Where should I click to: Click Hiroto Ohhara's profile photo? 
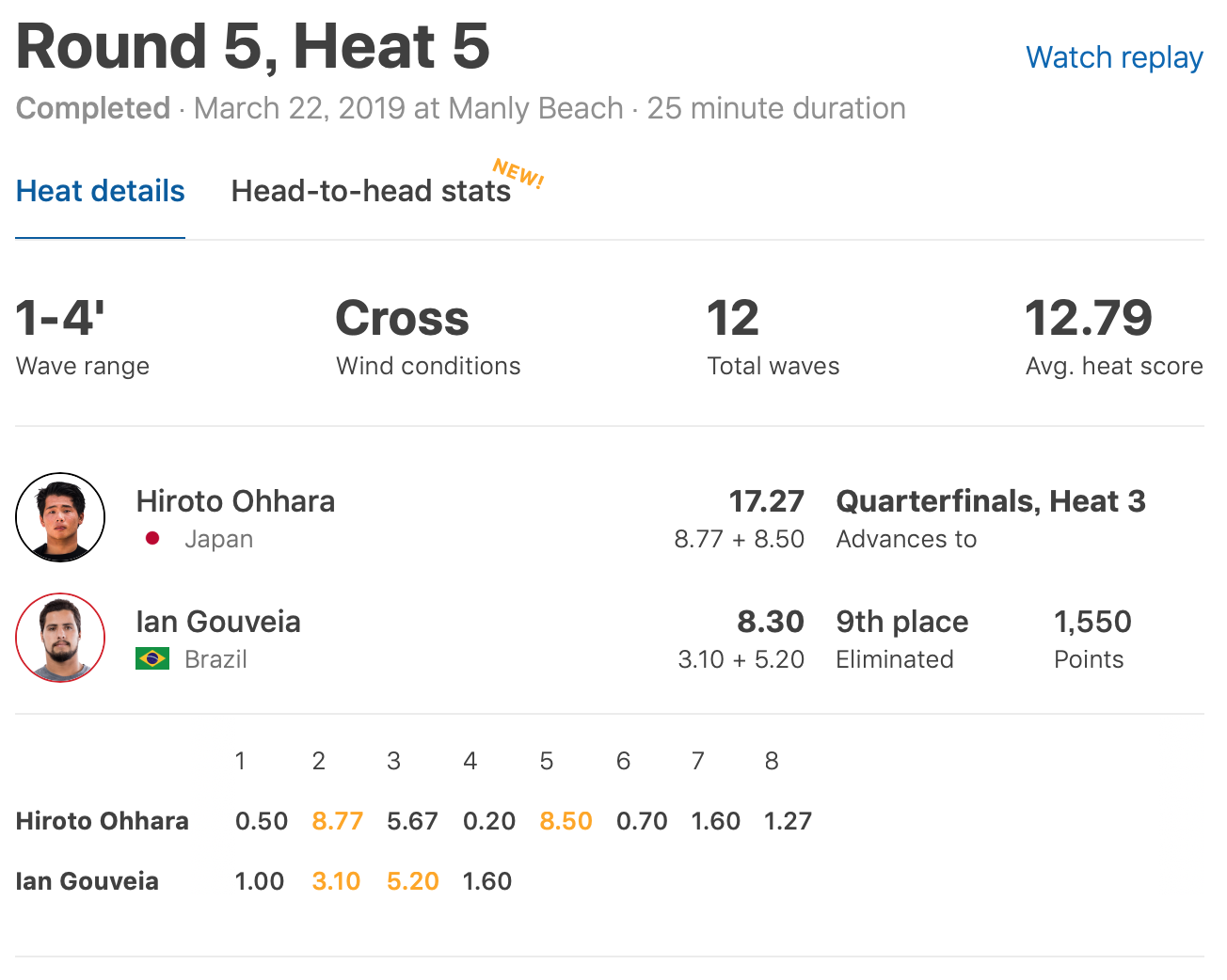tap(60, 517)
